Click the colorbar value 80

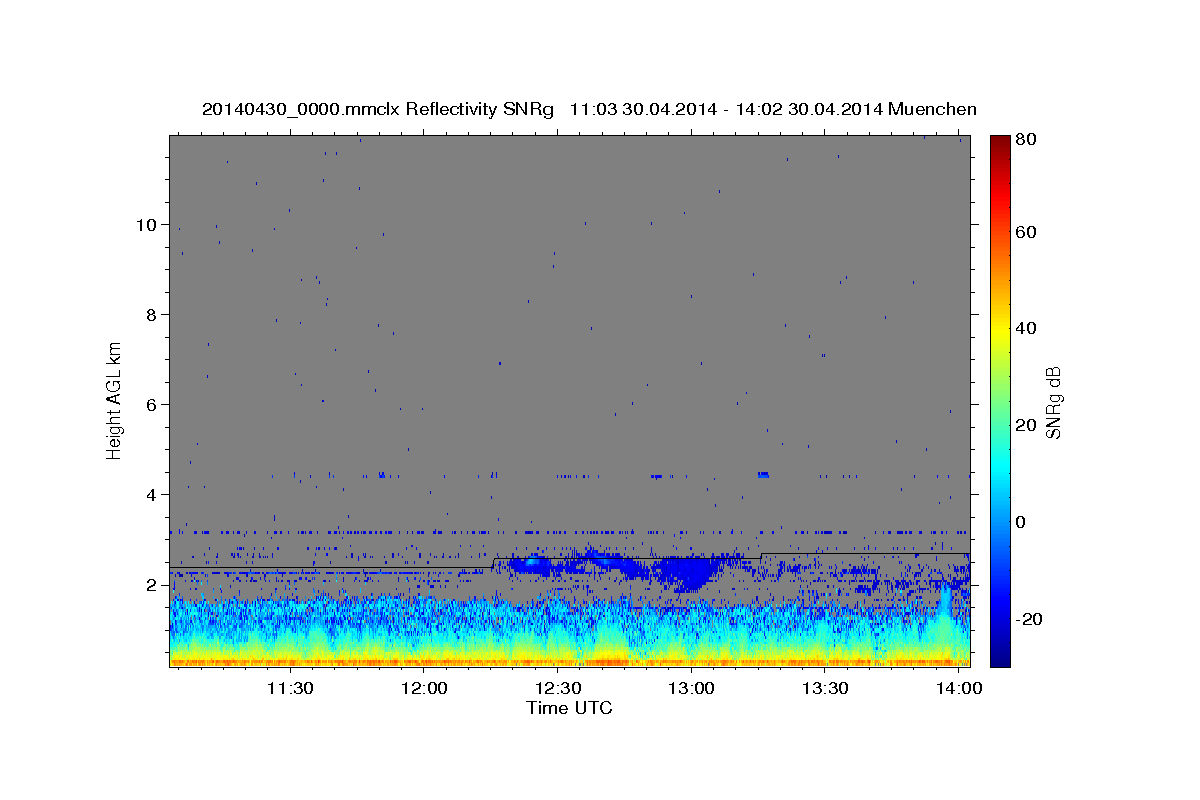(x=1025, y=140)
